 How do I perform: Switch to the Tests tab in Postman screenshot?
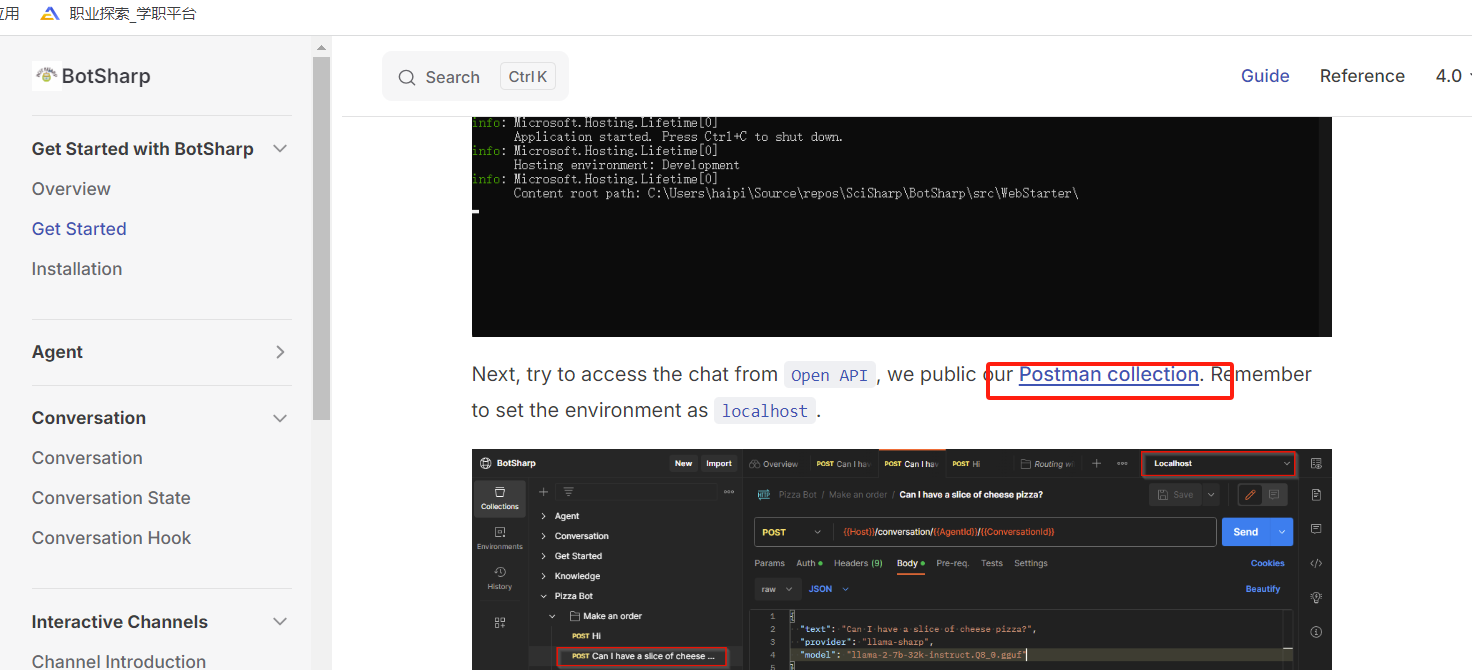(992, 563)
